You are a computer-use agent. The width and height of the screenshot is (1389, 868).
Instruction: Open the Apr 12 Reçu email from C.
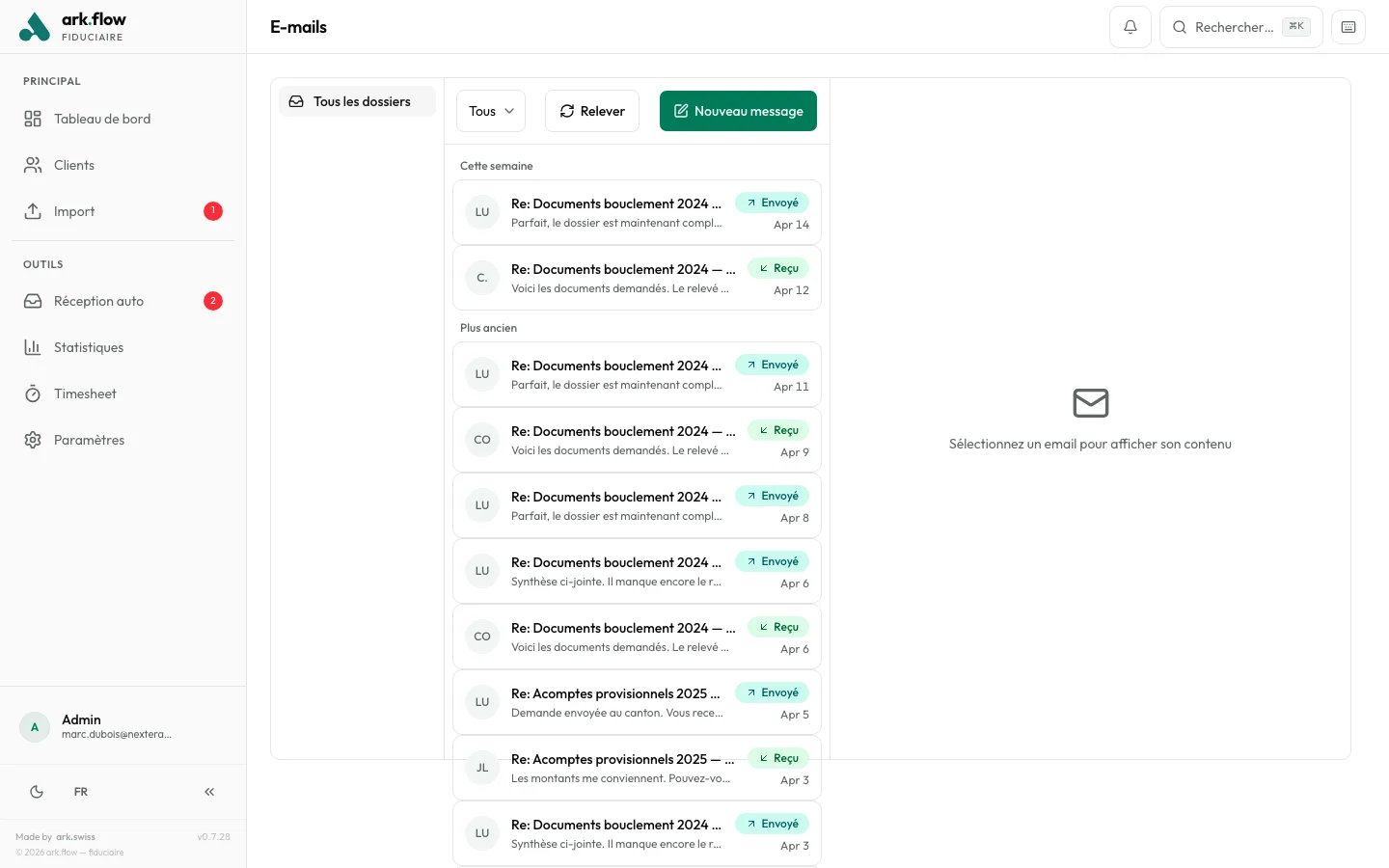pos(637,278)
